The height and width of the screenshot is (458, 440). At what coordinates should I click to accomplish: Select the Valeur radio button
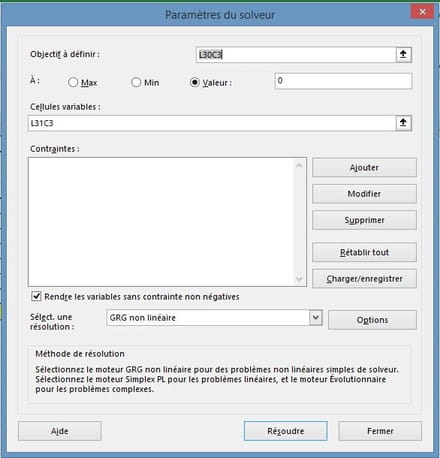(195, 82)
